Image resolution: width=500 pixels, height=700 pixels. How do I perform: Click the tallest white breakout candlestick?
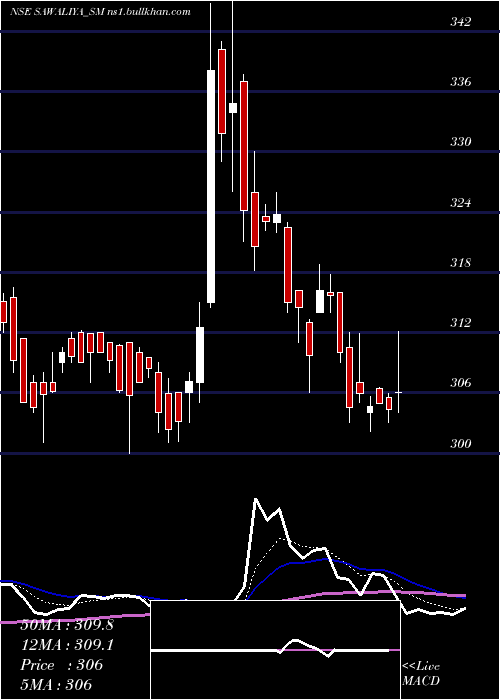(211, 187)
